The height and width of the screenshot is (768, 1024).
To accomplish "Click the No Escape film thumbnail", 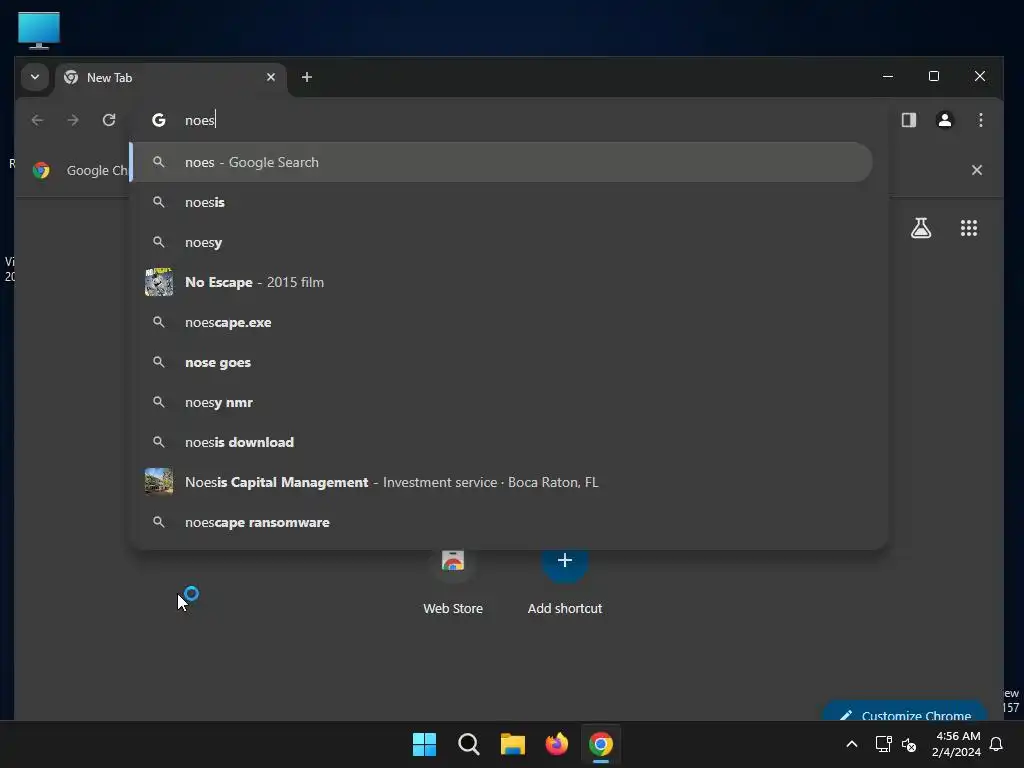I will 159,282.
